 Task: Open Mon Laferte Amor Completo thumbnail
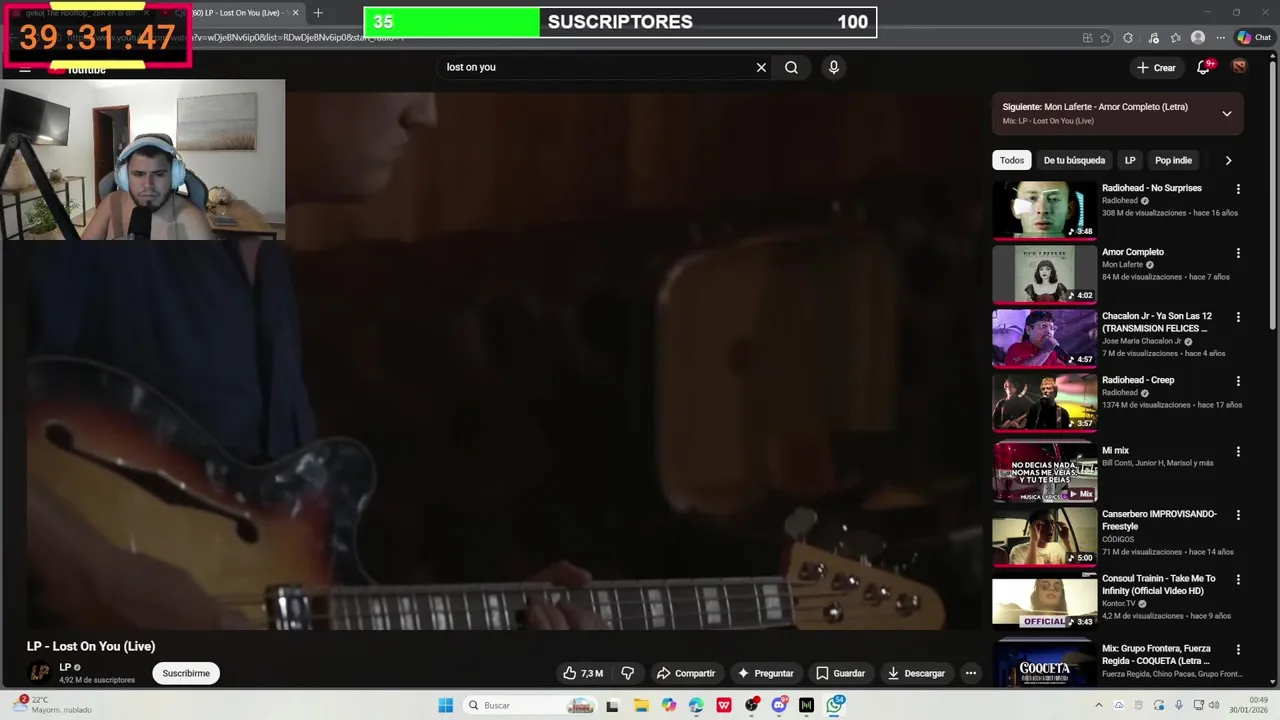[1044, 274]
